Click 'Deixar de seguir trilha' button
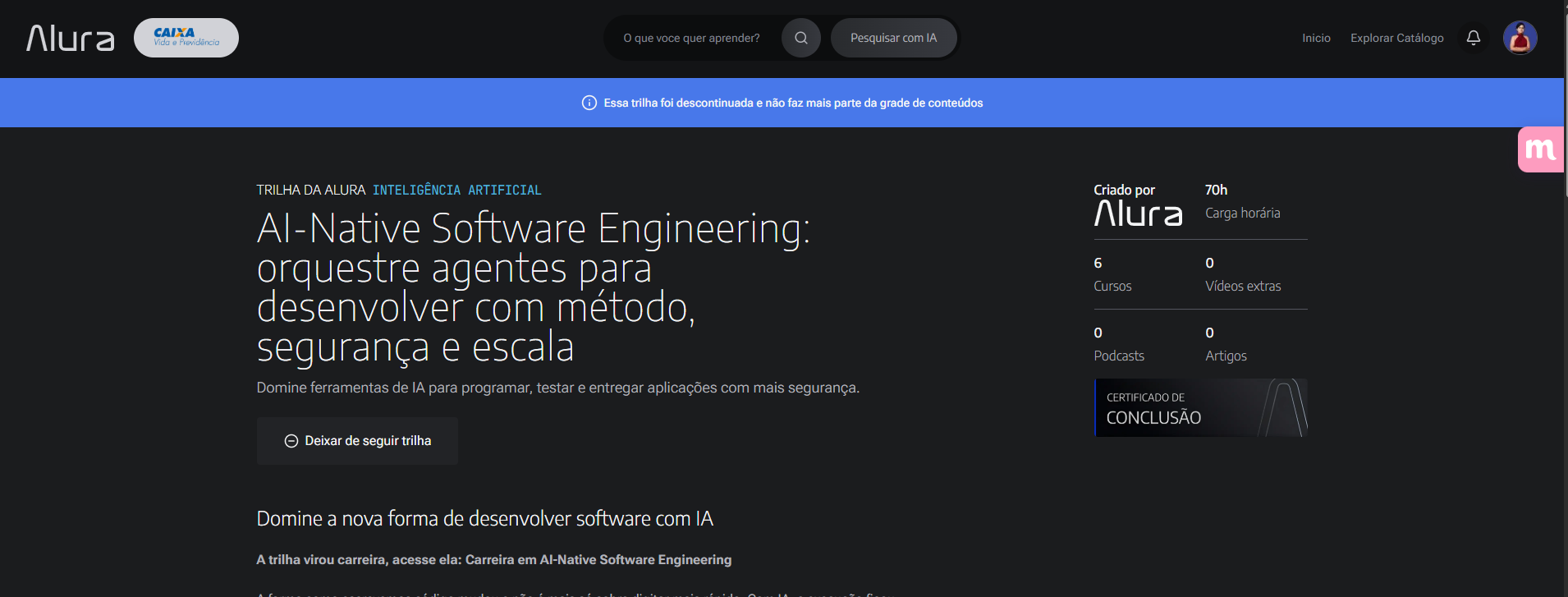Viewport: 1568px width, 597px height. (x=357, y=441)
